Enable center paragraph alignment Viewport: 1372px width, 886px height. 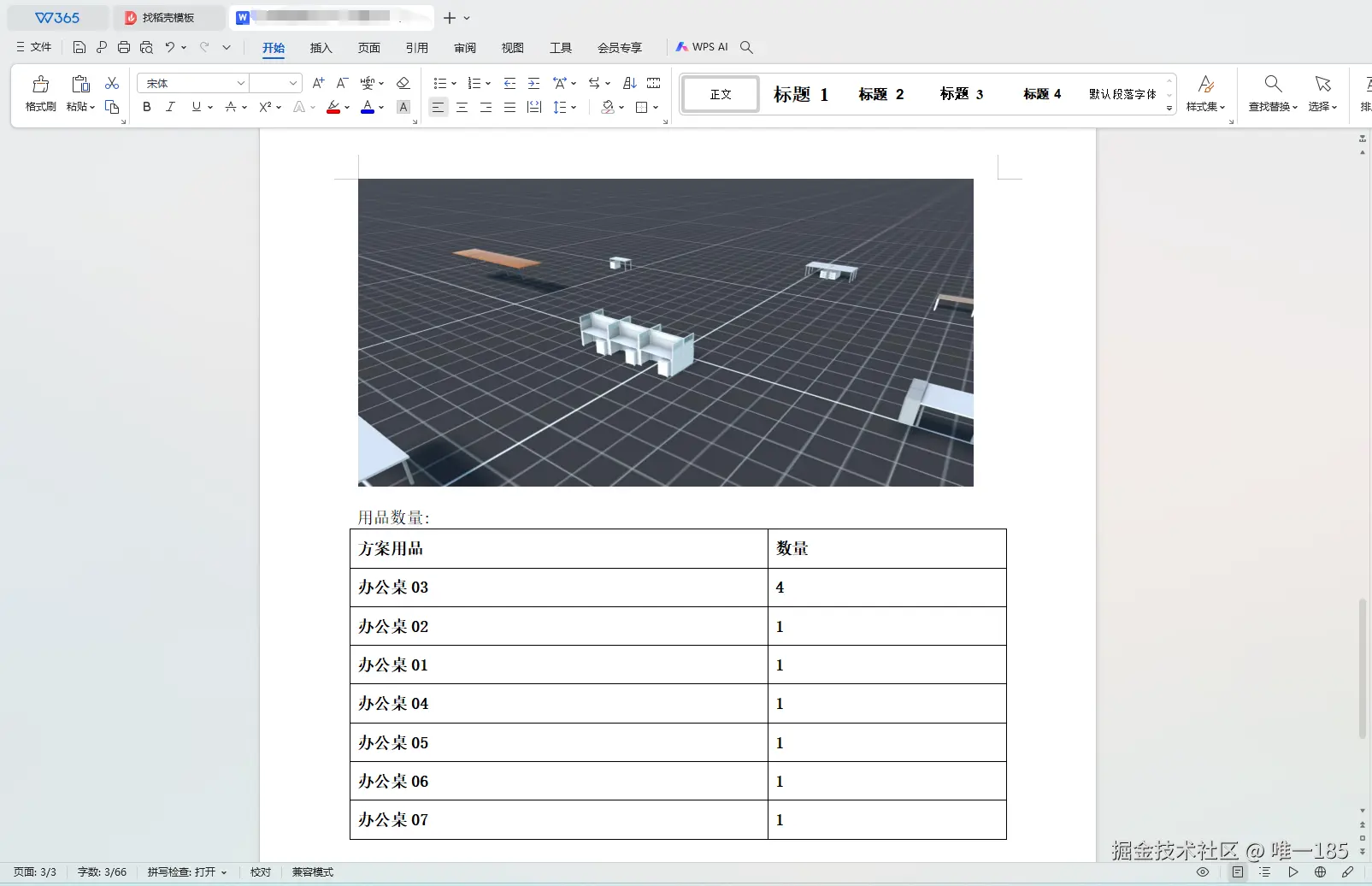click(x=462, y=107)
